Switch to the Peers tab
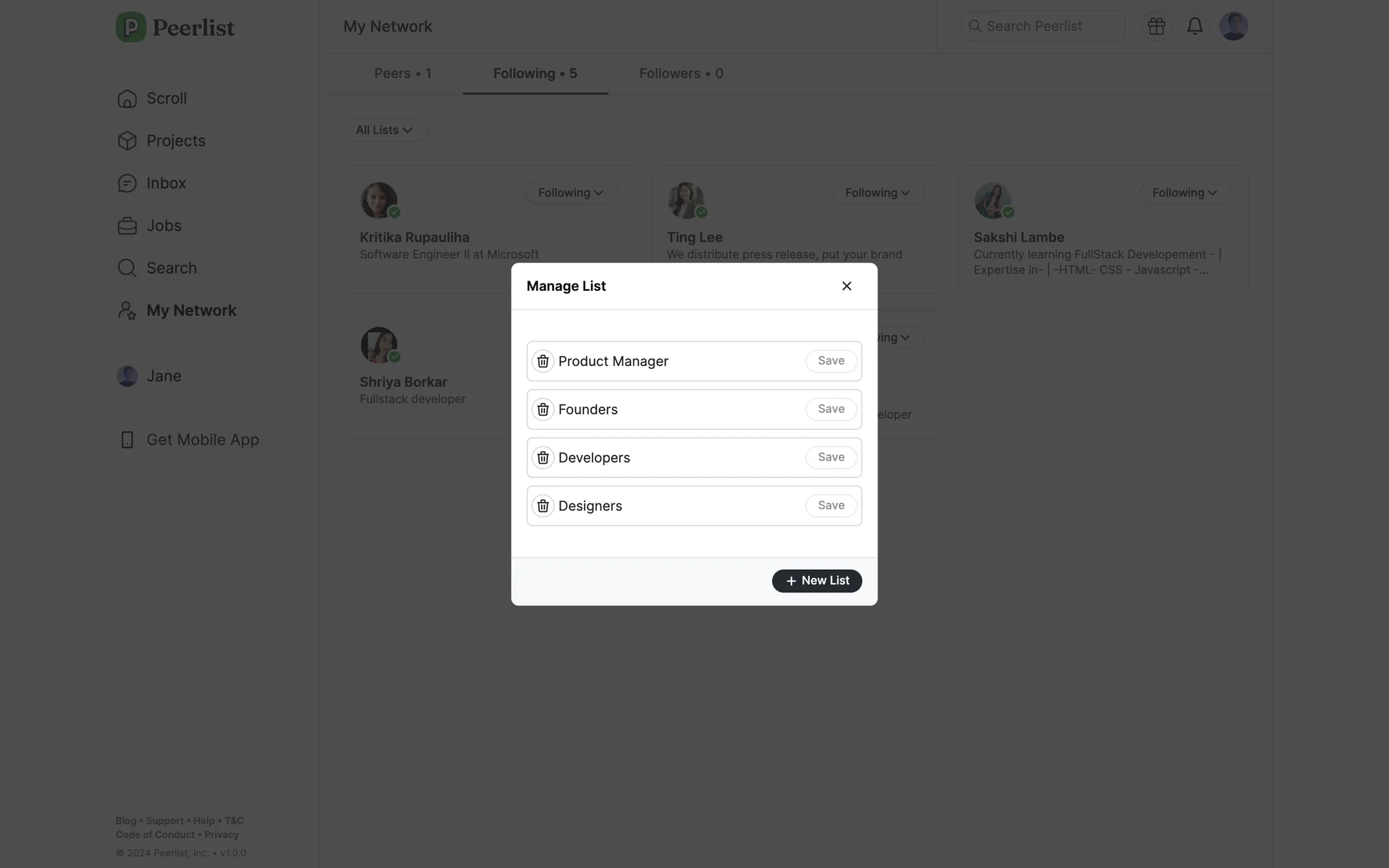Image resolution: width=1389 pixels, height=868 pixels. pyautogui.click(x=403, y=74)
